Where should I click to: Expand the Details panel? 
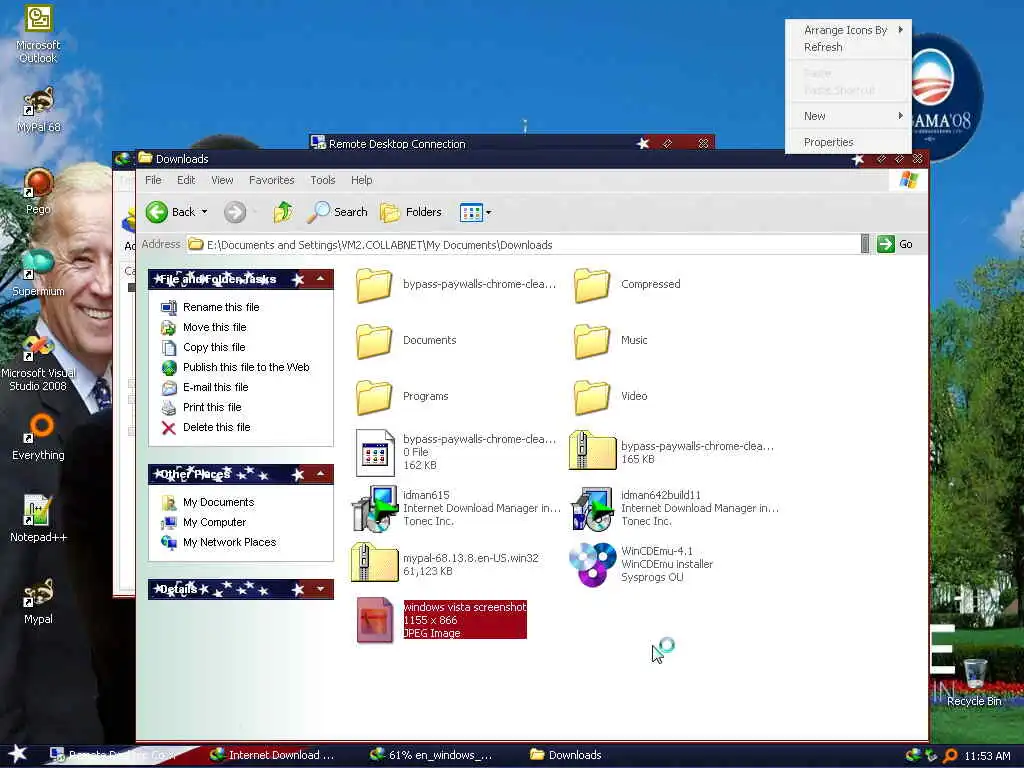coord(321,589)
